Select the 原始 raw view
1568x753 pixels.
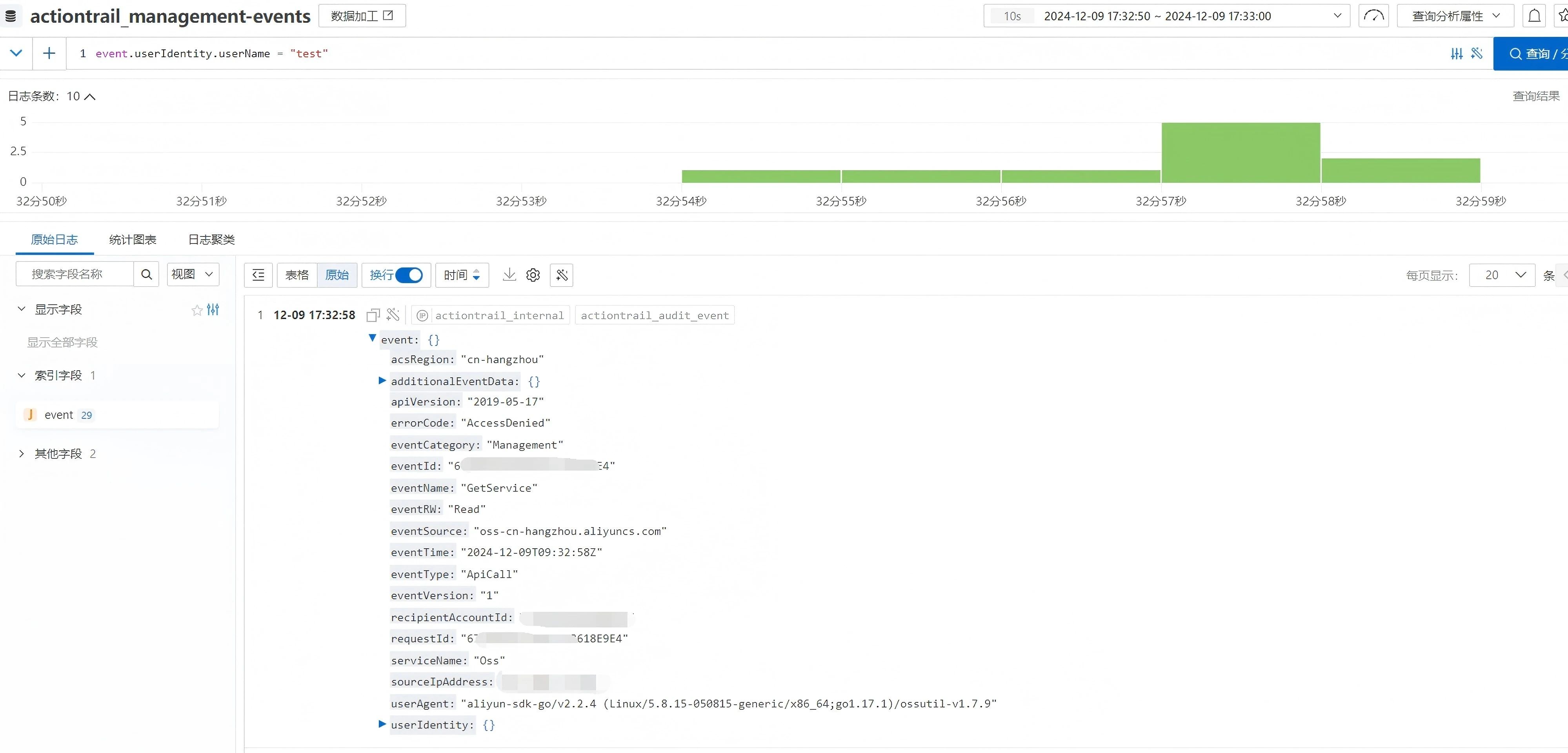337,275
